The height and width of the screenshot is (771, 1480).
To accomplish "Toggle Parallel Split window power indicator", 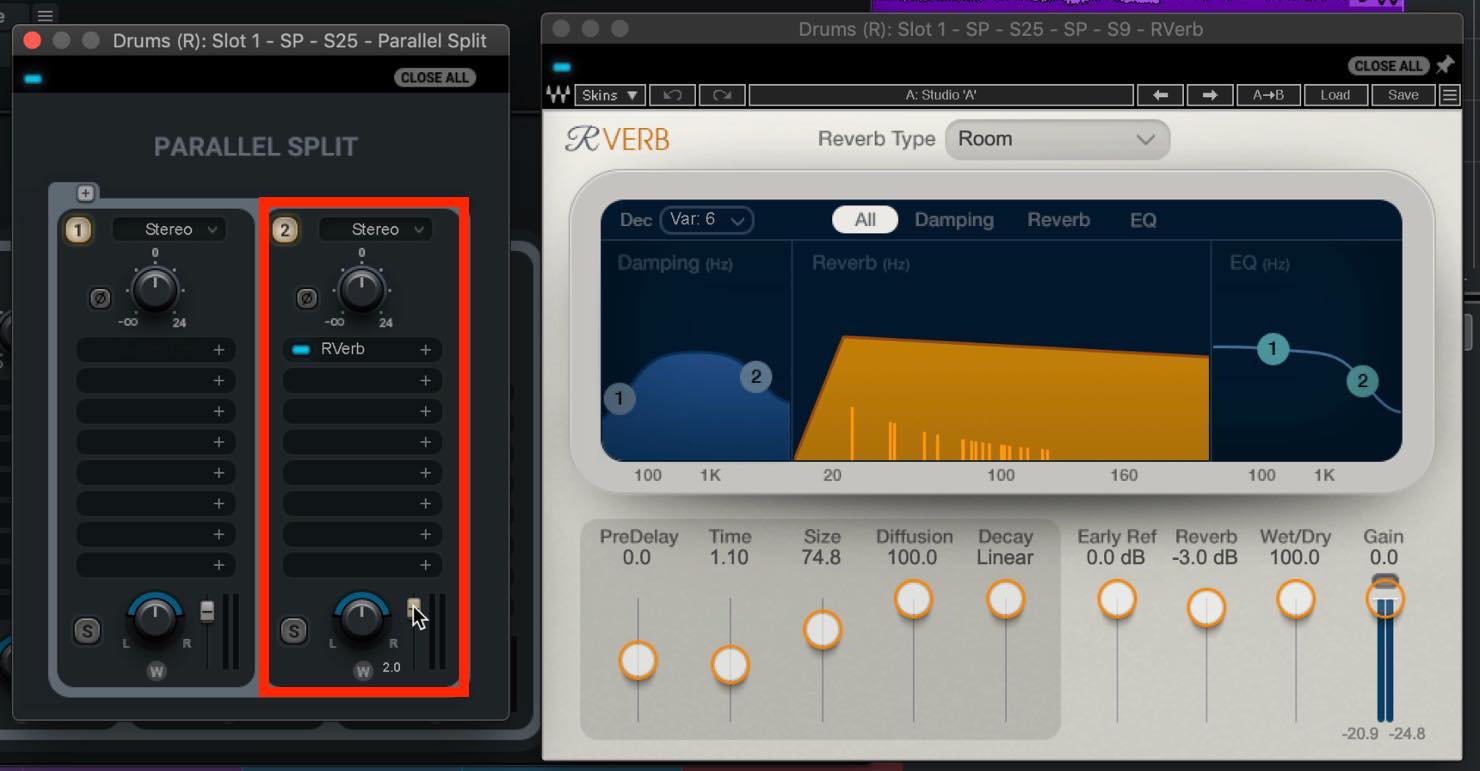I will [x=34, y=78].
